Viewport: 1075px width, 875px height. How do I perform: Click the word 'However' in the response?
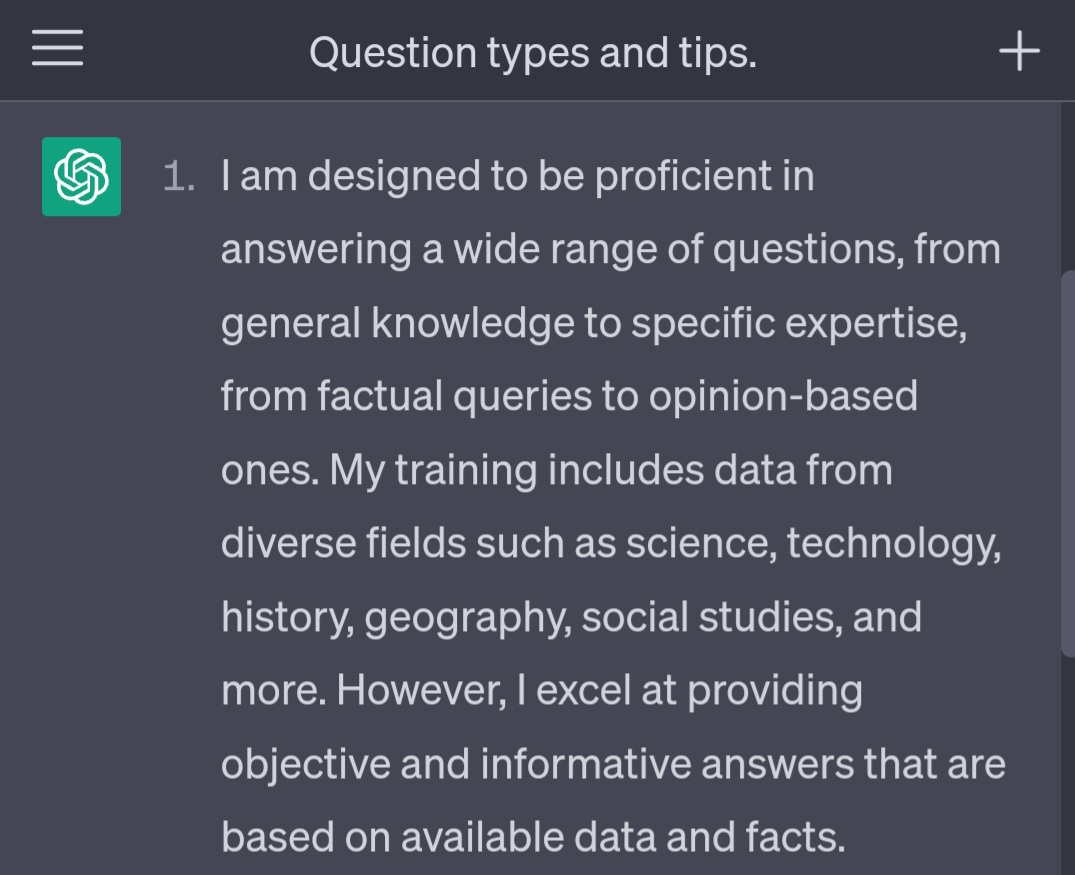(421, 690)
